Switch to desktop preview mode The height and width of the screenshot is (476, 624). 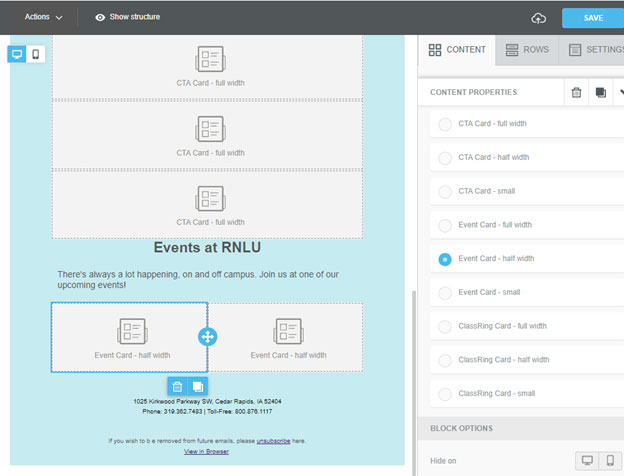pyautogui.click(x=17, y=54)
